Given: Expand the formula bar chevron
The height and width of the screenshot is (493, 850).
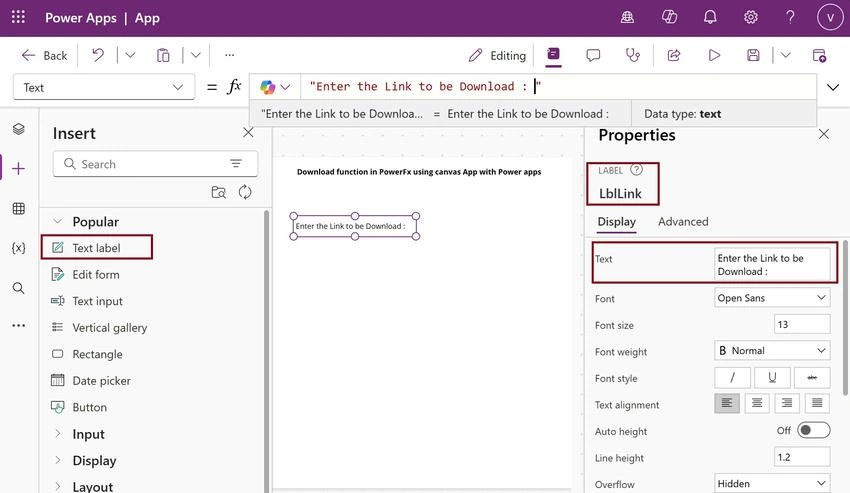Looking at the screenshot, I should click(x=833, y=87).
